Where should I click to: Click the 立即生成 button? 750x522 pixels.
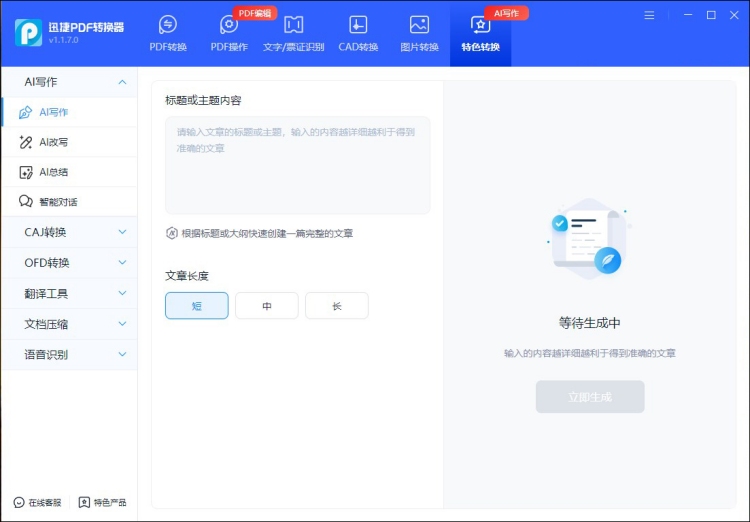pyautogui.click(x=590, y=397)
